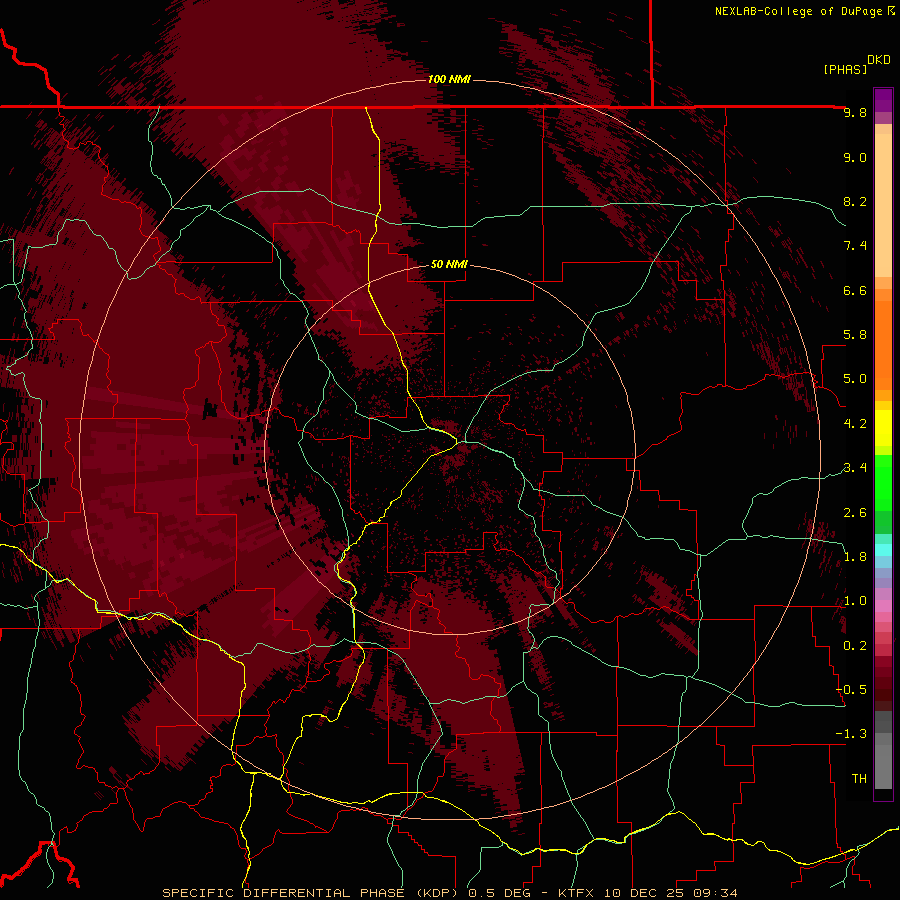
Task: Click the 7.4 value on the color scale
Action: pos(855,246)
